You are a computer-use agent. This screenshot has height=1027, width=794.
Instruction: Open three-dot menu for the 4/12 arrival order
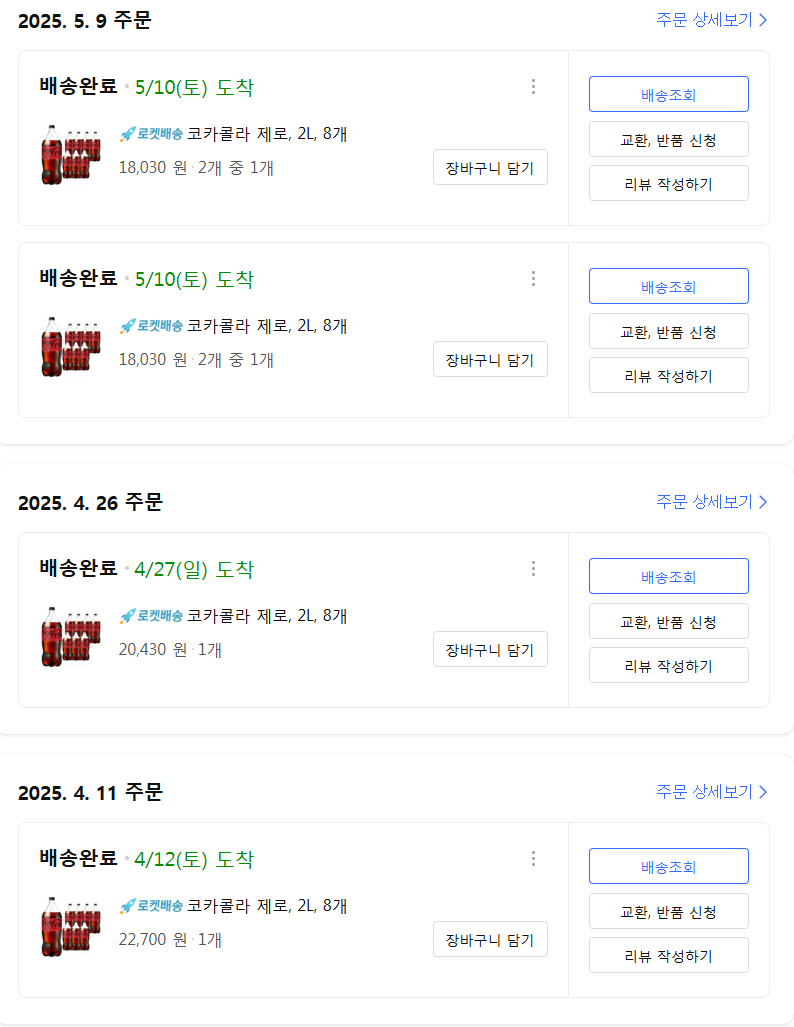[x=533, y=859]
